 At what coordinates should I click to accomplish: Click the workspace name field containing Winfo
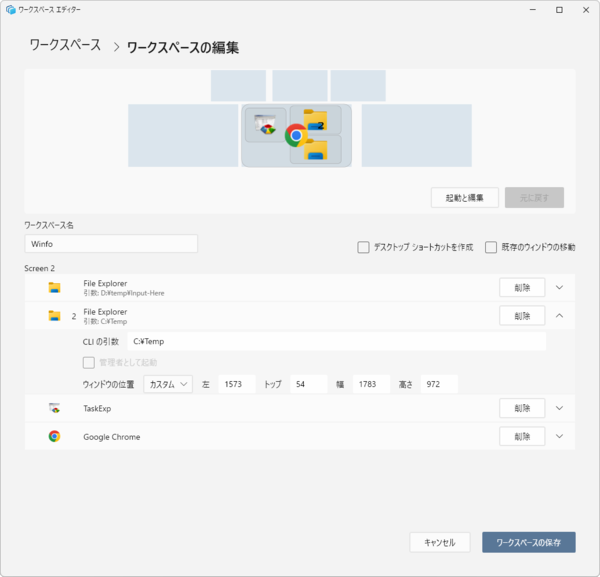click(111, 244)
